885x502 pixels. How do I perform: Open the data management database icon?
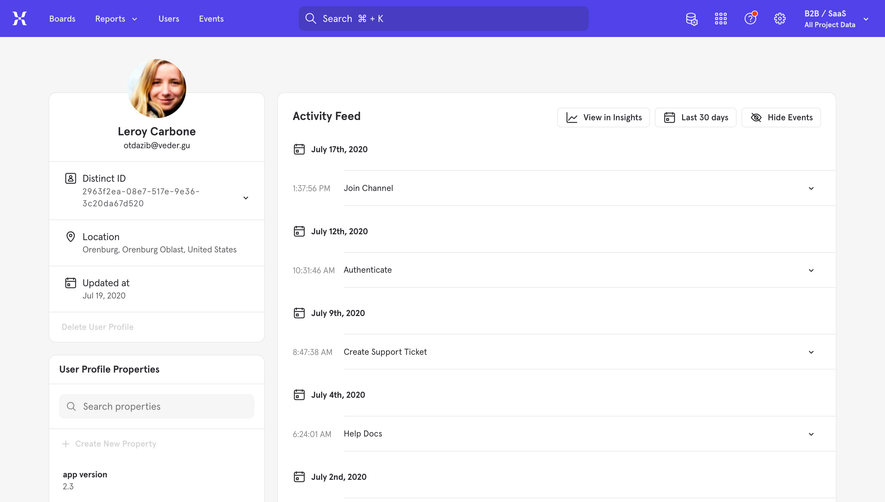coord(691,19)
